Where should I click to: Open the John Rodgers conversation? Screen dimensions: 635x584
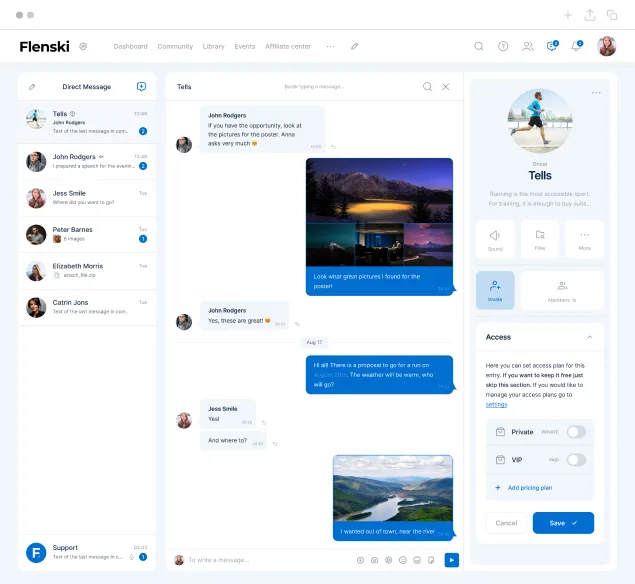click(87, 161)
